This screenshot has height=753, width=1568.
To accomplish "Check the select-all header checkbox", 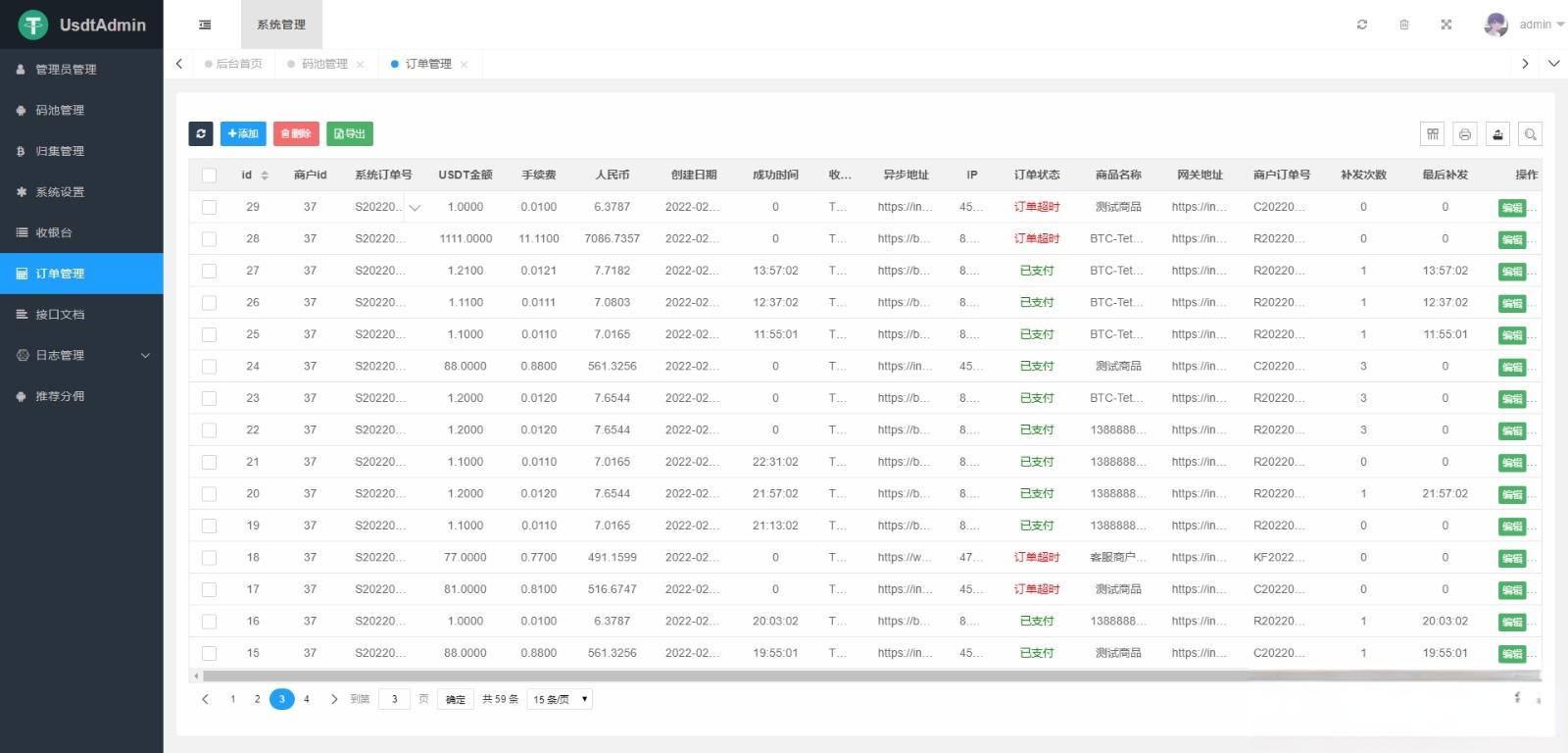I will [209, 176].
